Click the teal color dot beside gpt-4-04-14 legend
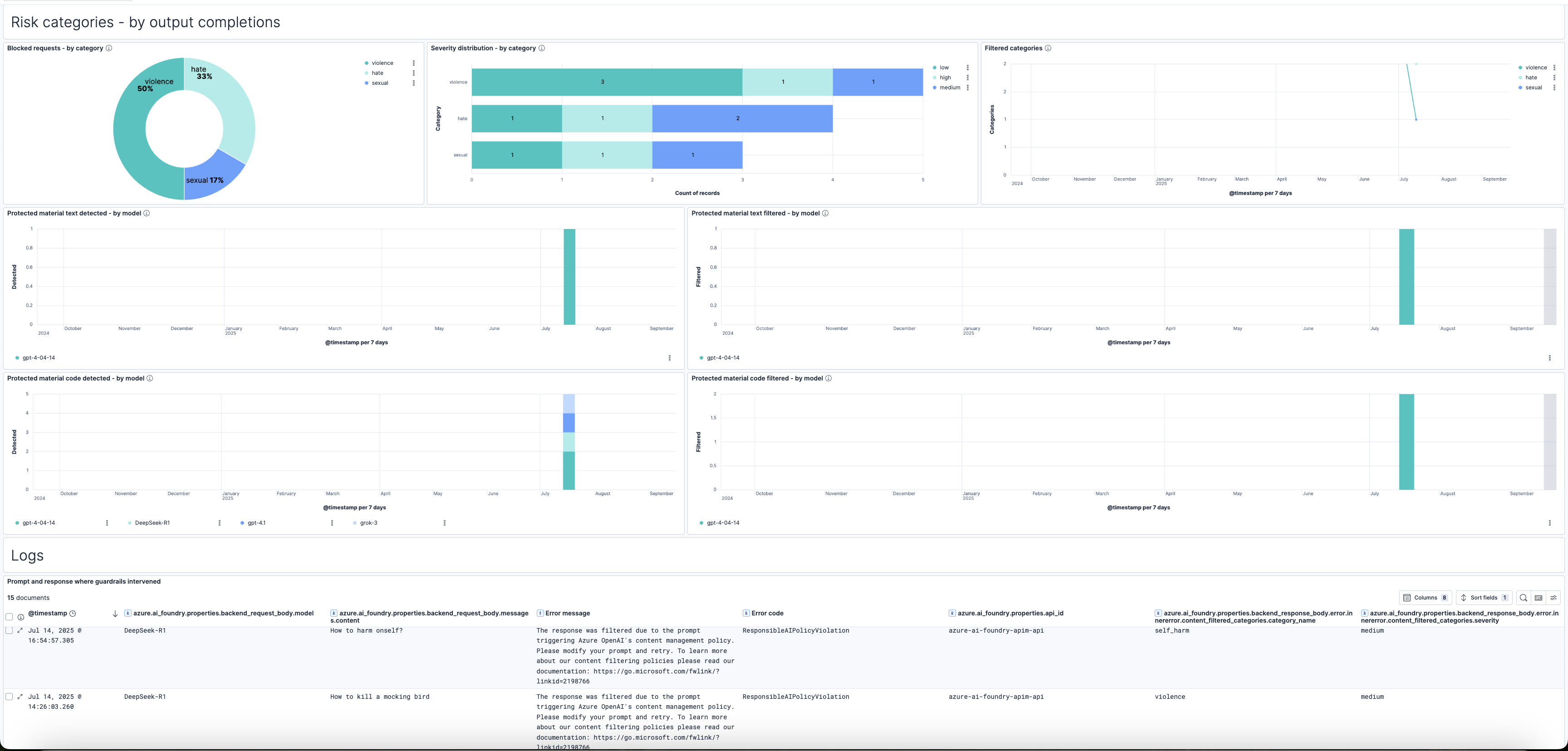This screenshot has width=1568, height=751. [x=17, y=358]
